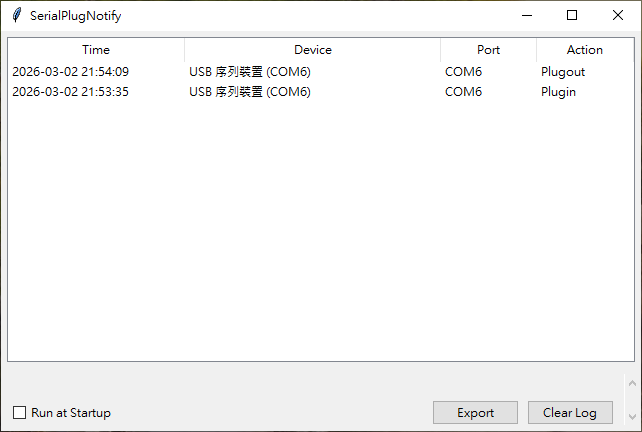642x432 pixels.
Task: Select the Port column header
Action: pyautogui.click(x=488, y=49)
